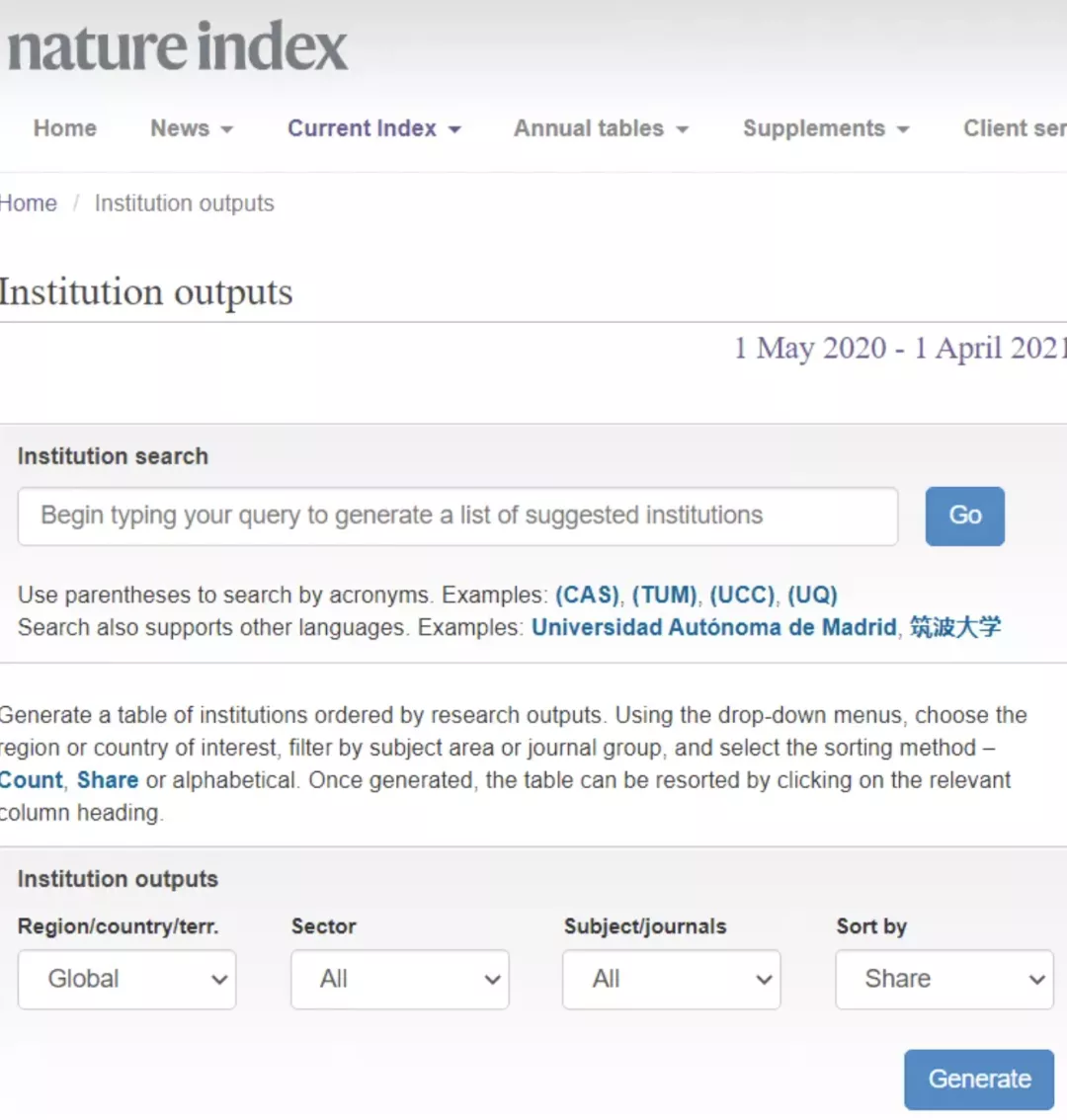Click the (CAS) acronym example link

[x=588, y=596]
